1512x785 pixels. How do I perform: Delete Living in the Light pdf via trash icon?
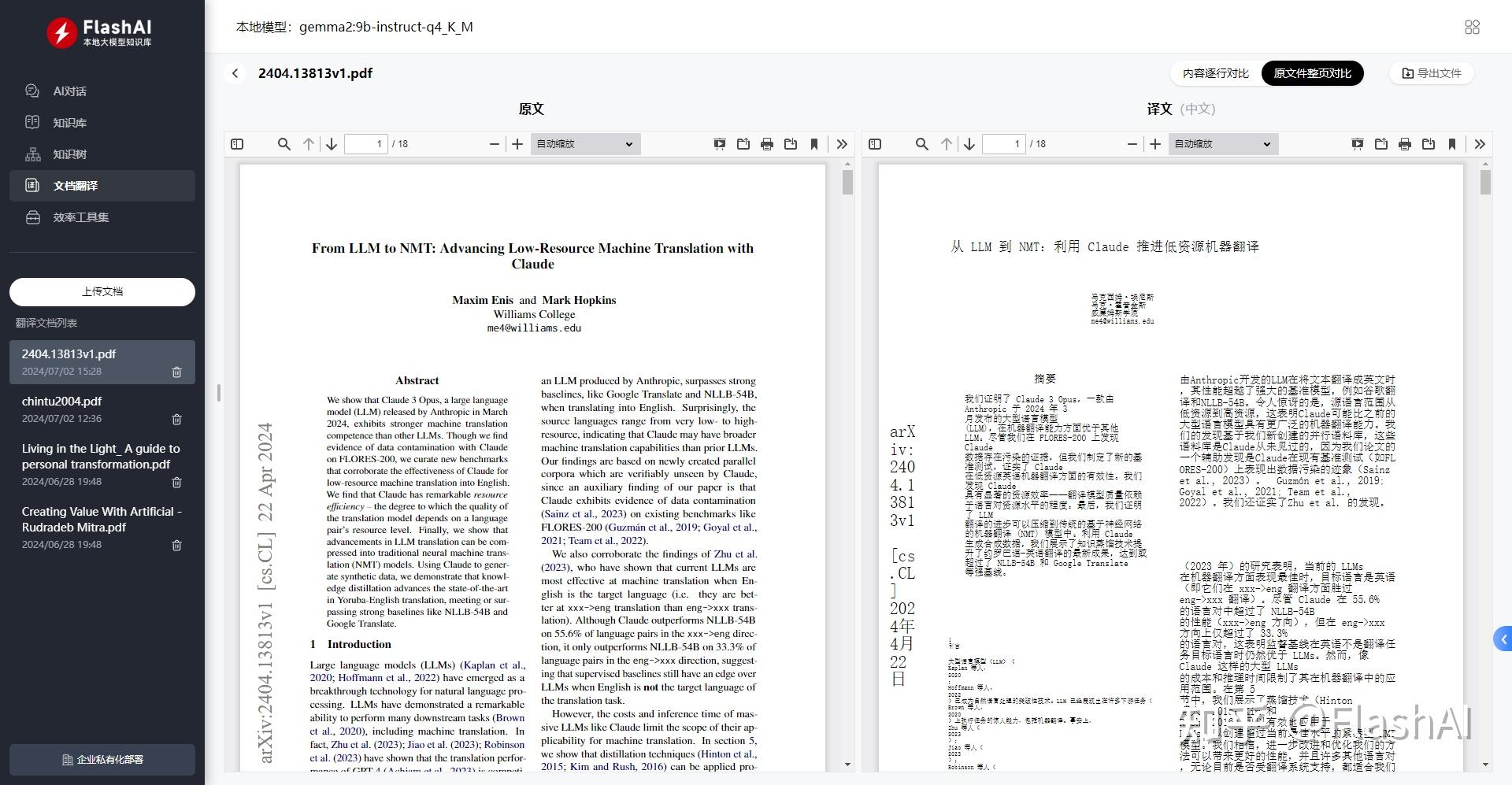point(176,482)
